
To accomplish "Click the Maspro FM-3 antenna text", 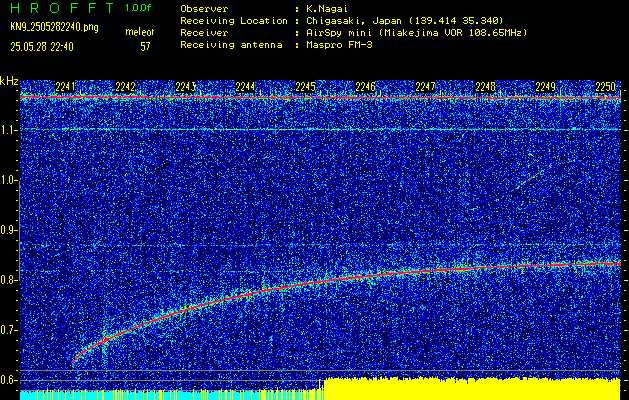I will click(x=339, y=45).
